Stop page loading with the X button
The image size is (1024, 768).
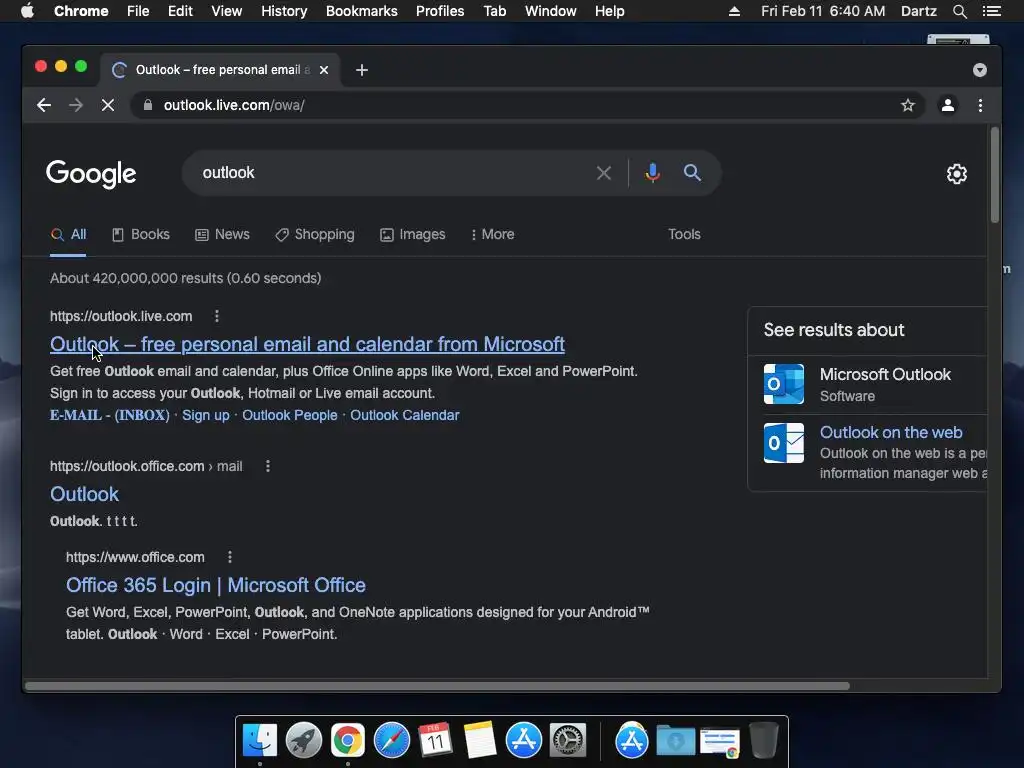[x=108, y=105]
